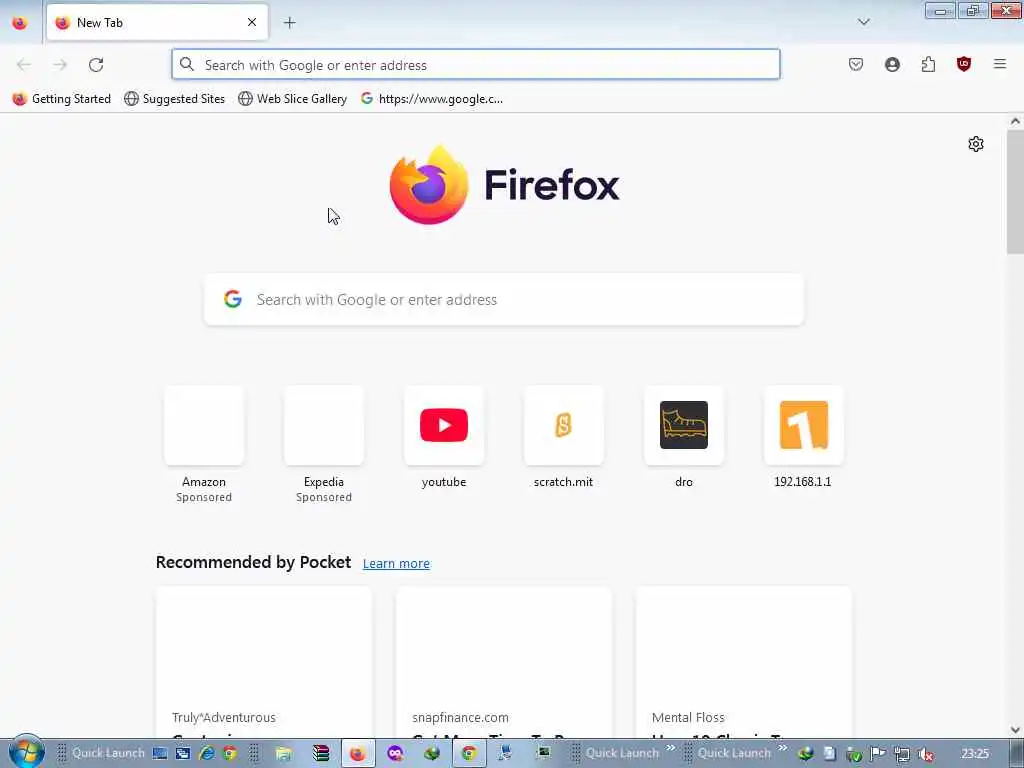Click the page vertical scrollbar thumb
This screenshot has height=768, width=1024.
pyautogui.click(x=1015, y=192)
